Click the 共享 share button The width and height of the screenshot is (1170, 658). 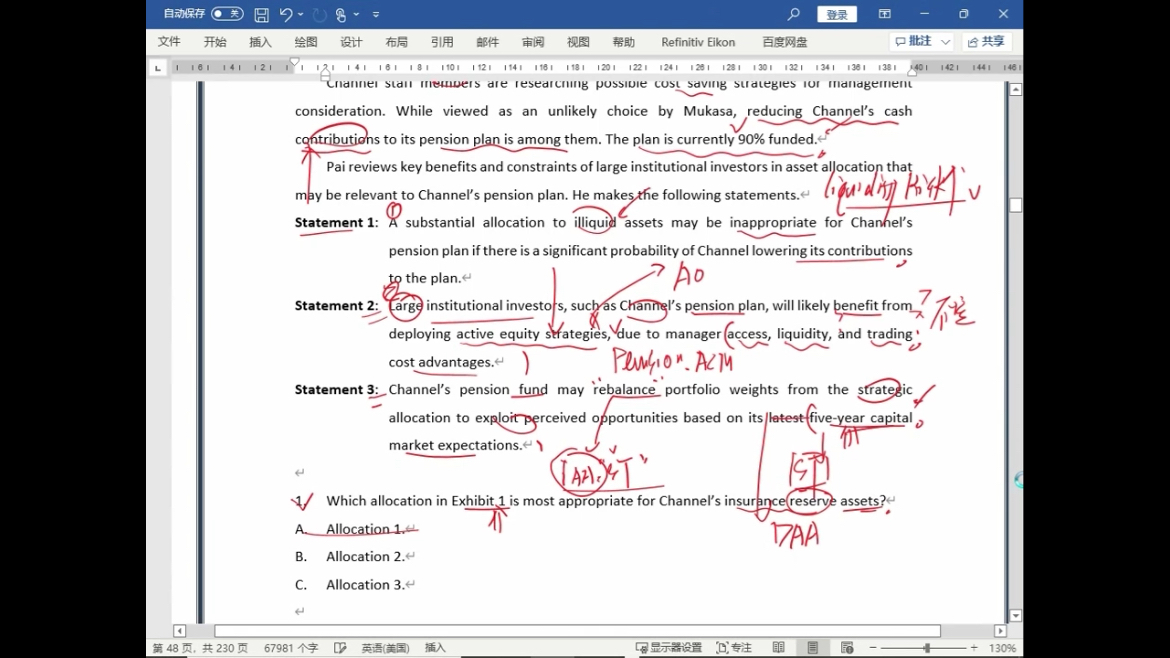point(986,42)
